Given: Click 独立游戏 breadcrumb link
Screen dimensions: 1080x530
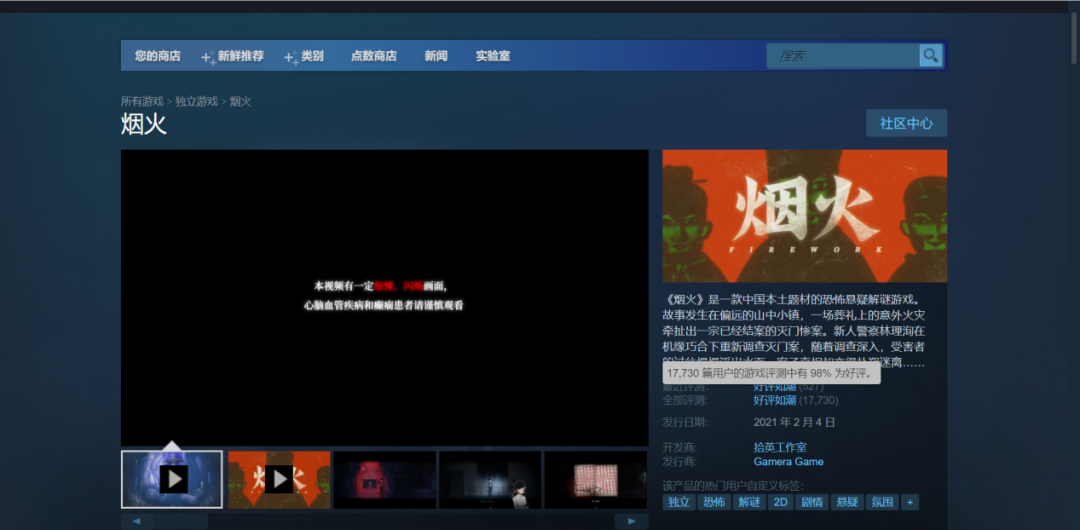Looking at the screenshot, I should [x=196, y=101].
